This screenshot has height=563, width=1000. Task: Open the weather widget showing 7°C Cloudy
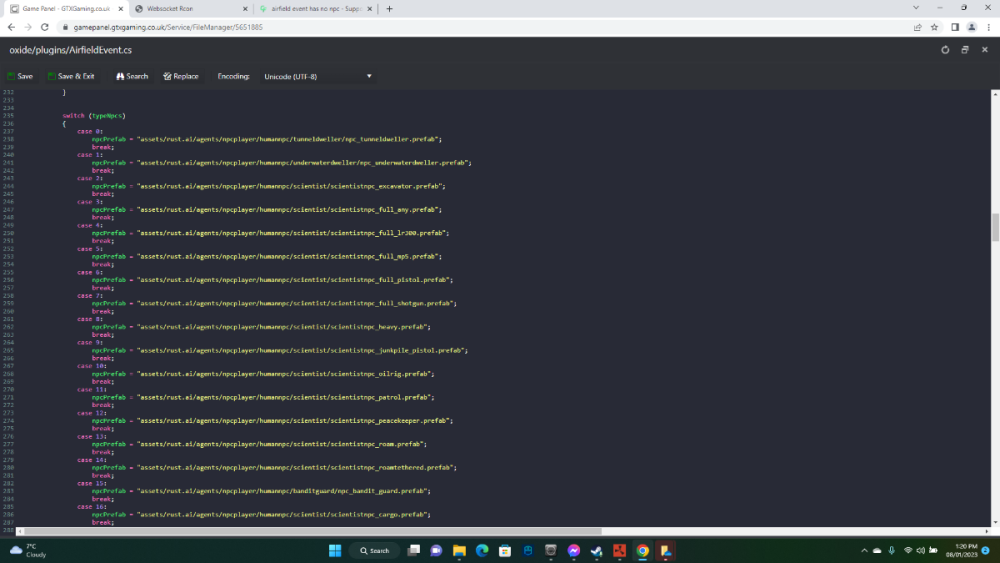[x=28, y=550]
